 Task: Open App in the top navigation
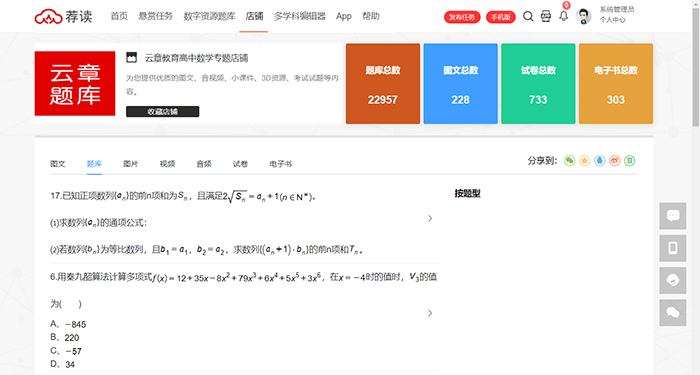pyautogui.click(x=344, y=17)
